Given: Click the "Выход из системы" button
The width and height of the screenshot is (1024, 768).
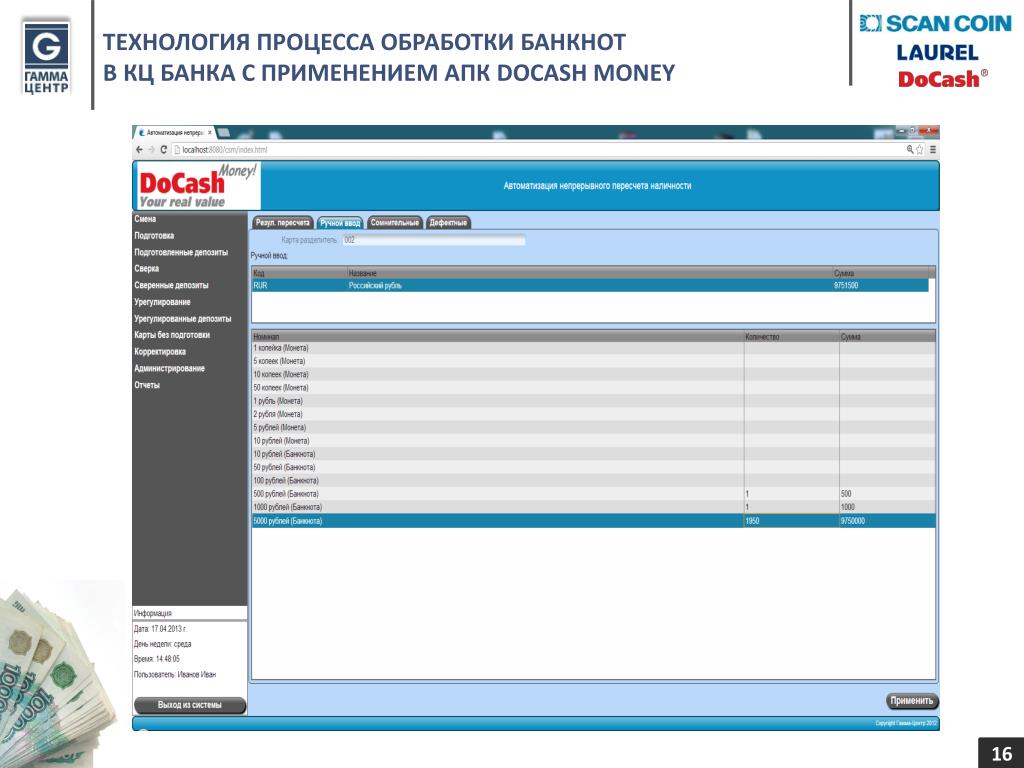Looking at the screenshot, I should pos(189,705).
